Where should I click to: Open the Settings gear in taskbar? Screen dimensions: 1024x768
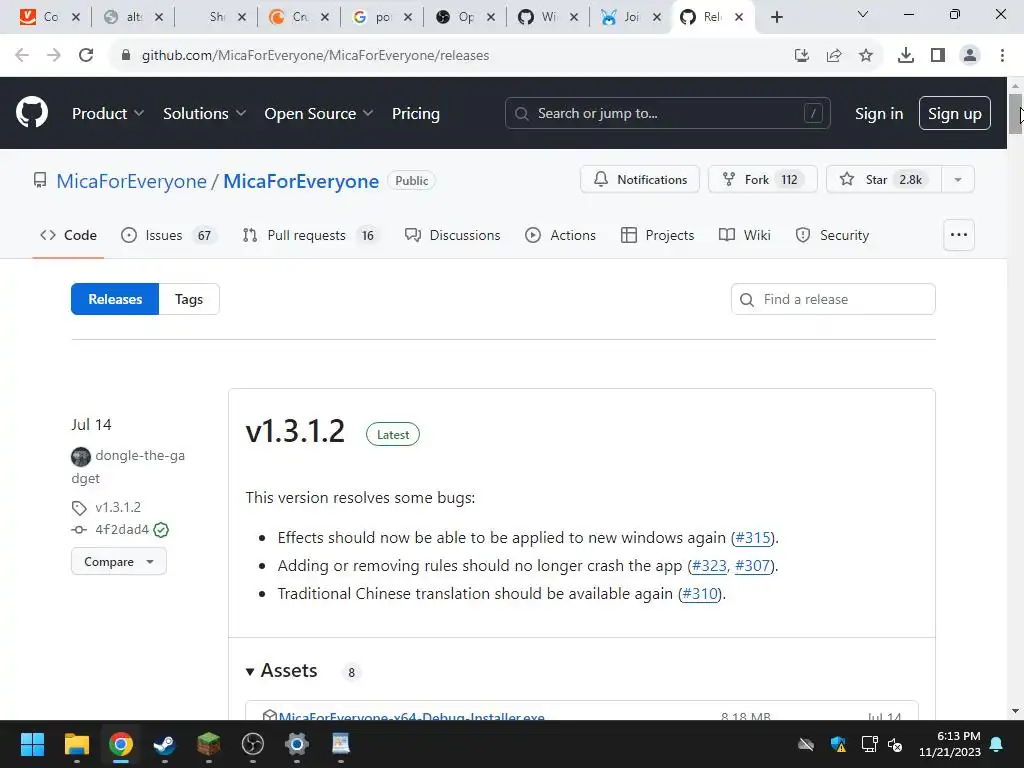click(296, 744)
